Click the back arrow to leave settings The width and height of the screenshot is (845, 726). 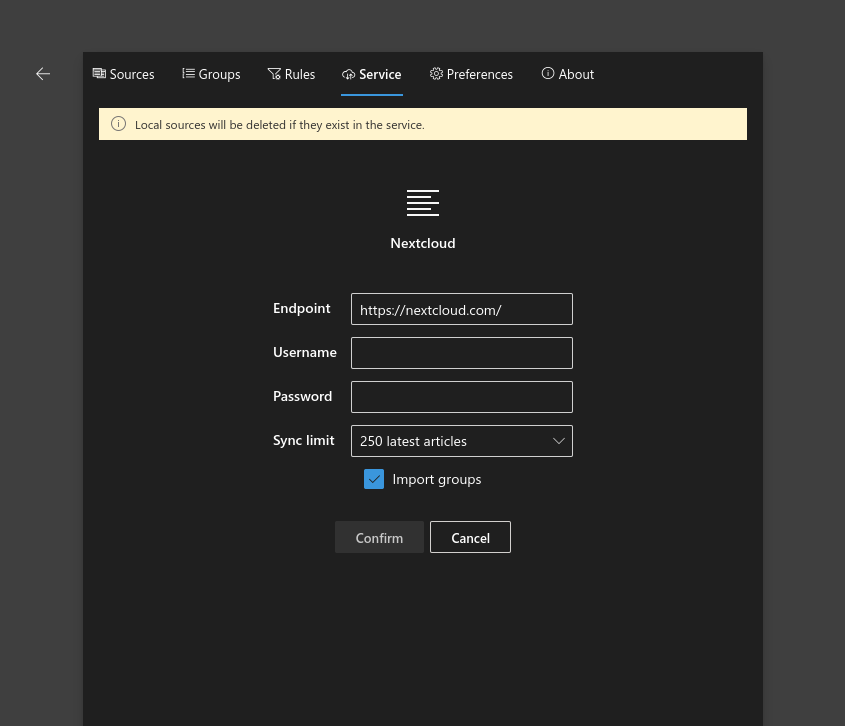[42, 73]
